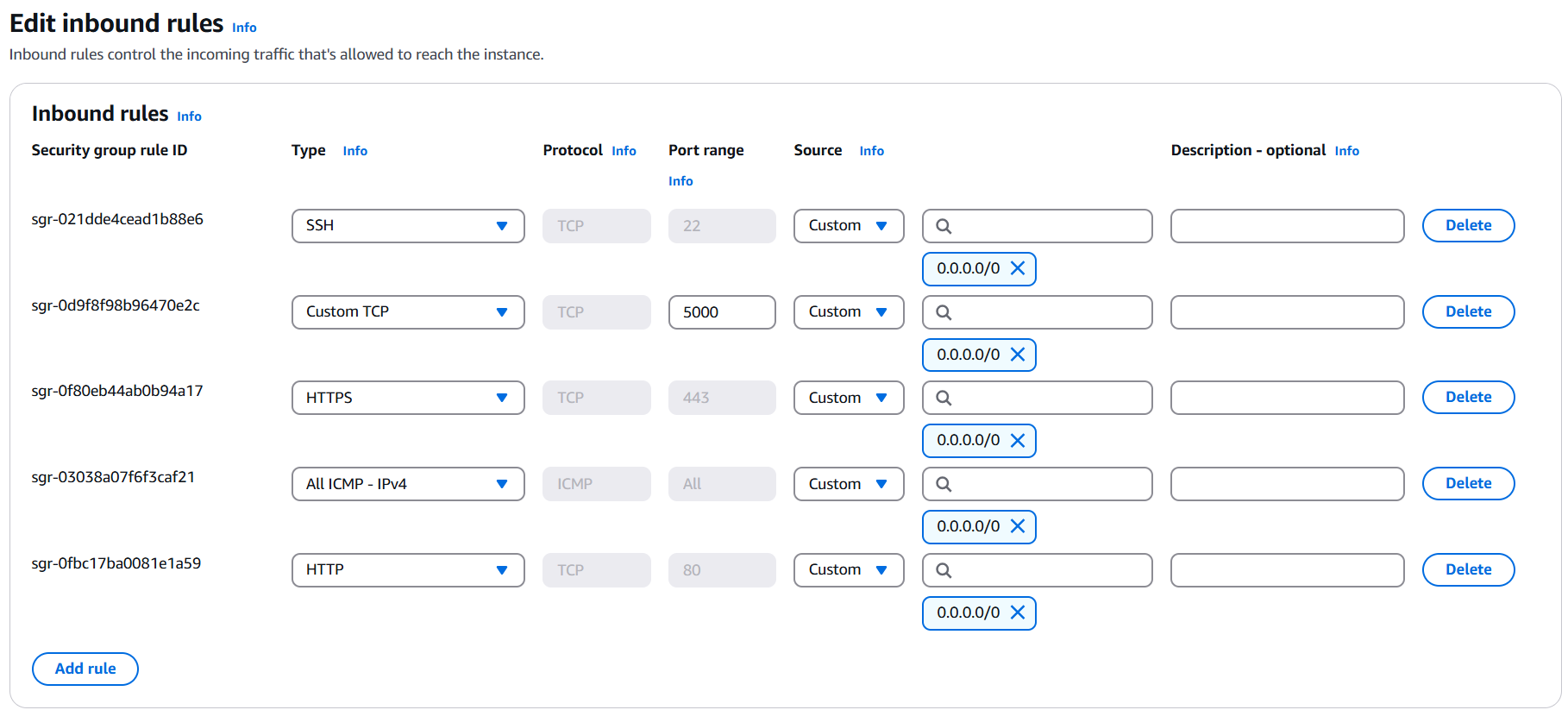The height and width of the screenshot is (710, 1568).
Task: Open Info link under Port range
Action: (681, 181)
